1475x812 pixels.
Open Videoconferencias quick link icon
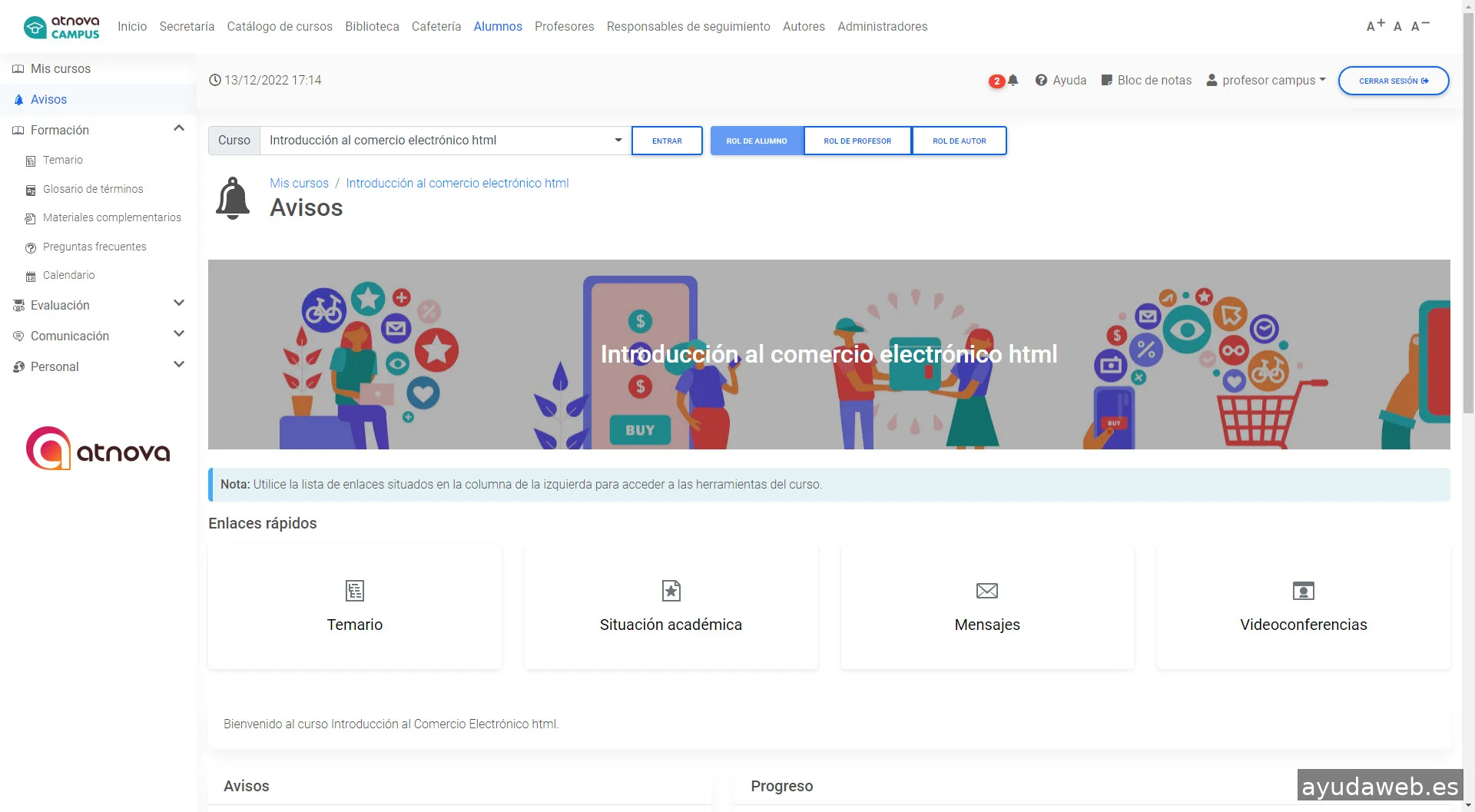[x=1303, y=591]
